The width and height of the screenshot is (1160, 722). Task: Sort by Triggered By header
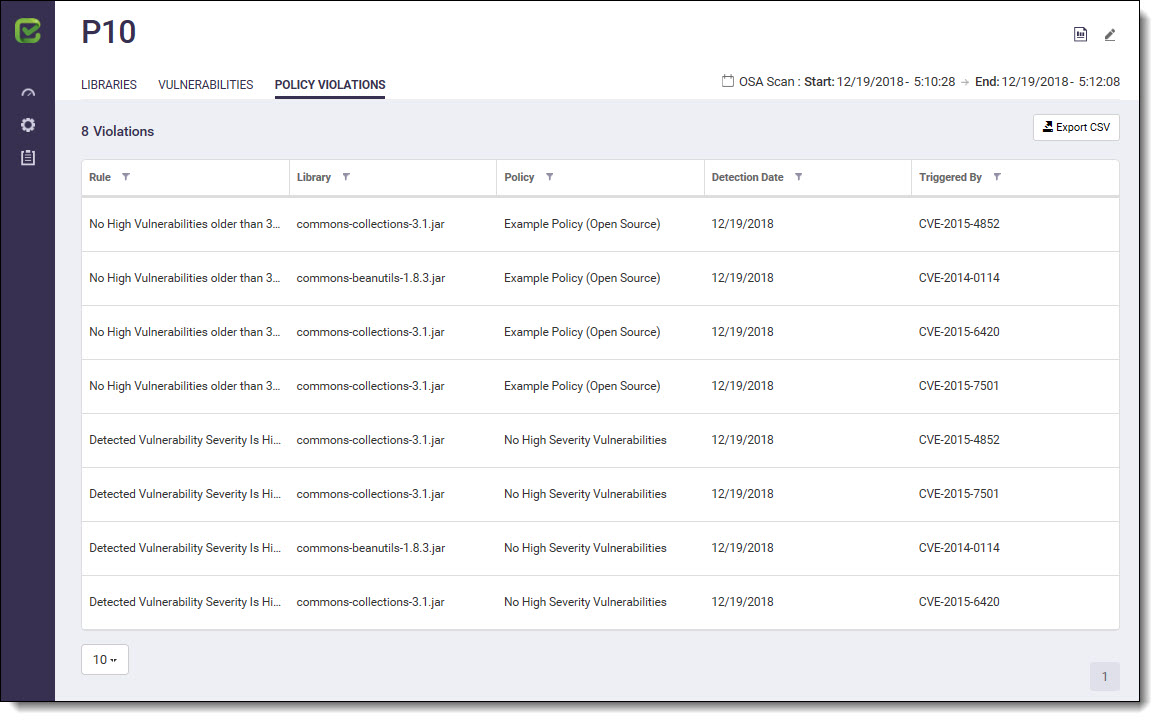point(951,177)
